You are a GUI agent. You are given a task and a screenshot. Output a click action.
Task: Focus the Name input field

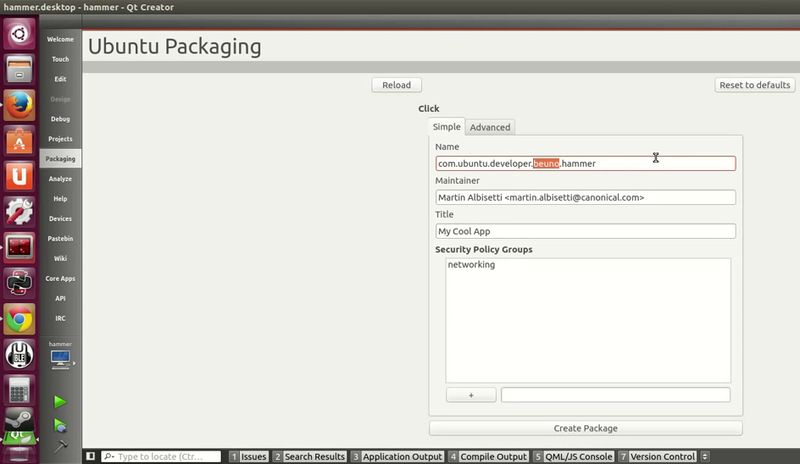point(586,163)
